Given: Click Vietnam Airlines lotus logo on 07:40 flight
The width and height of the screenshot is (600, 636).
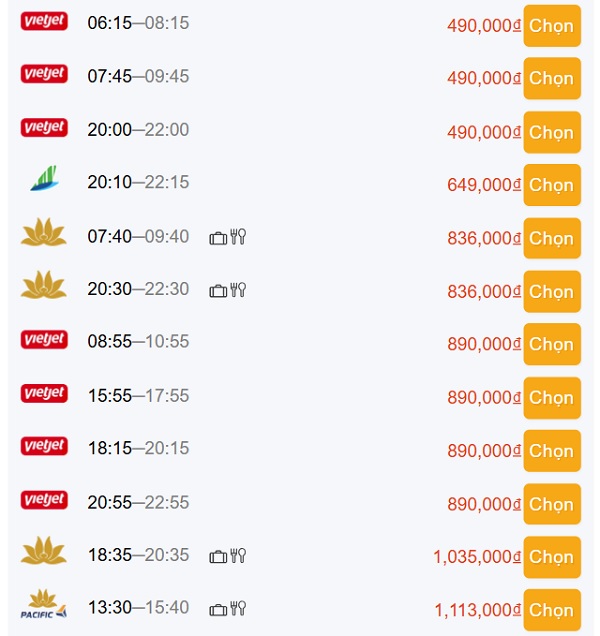Looking at the screenshot, I should point(44,235).
